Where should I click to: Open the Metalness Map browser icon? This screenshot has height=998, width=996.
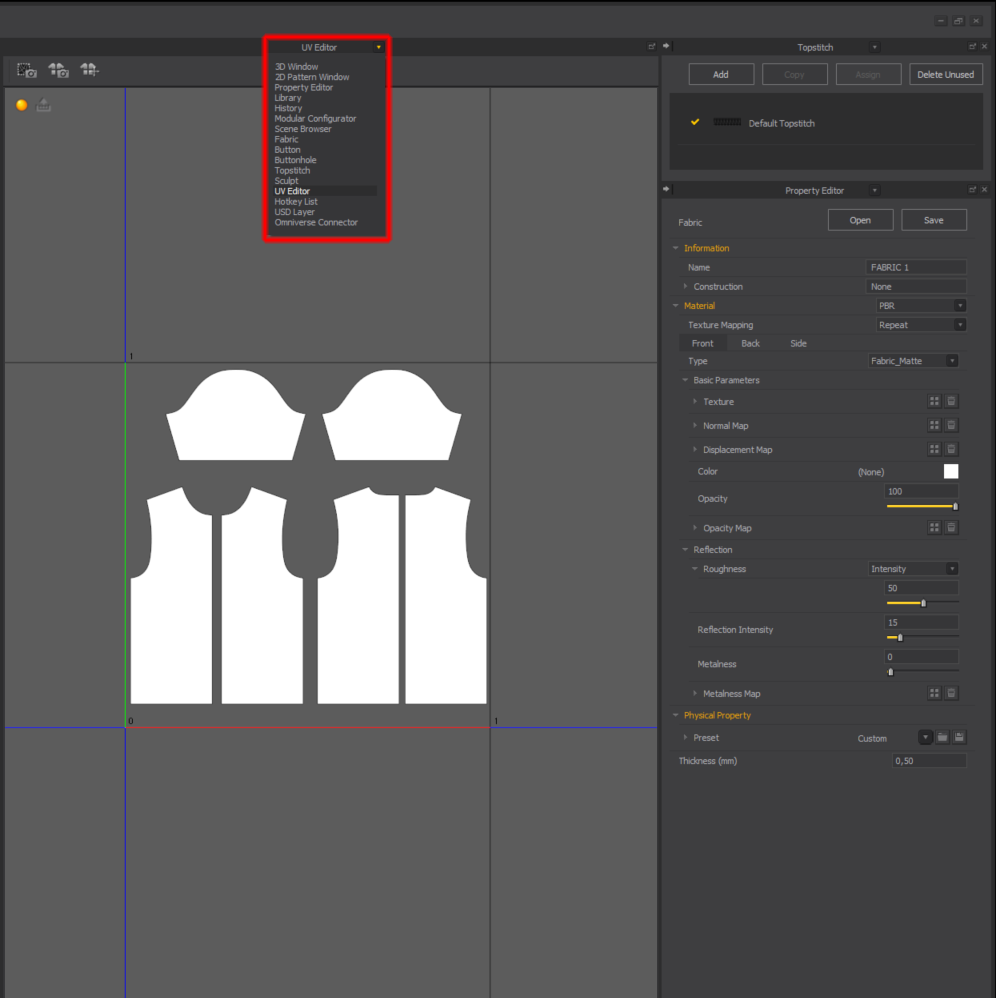934,692
